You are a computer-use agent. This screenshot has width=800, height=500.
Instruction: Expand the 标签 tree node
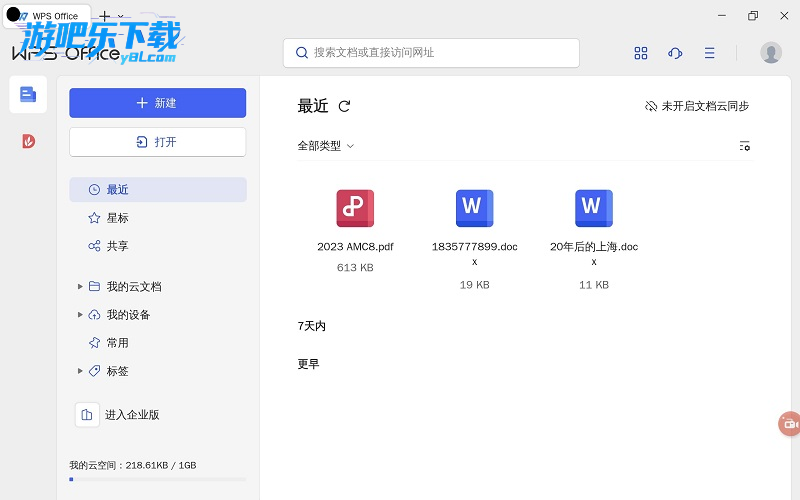pyautogui.click(x=80, y=371)
